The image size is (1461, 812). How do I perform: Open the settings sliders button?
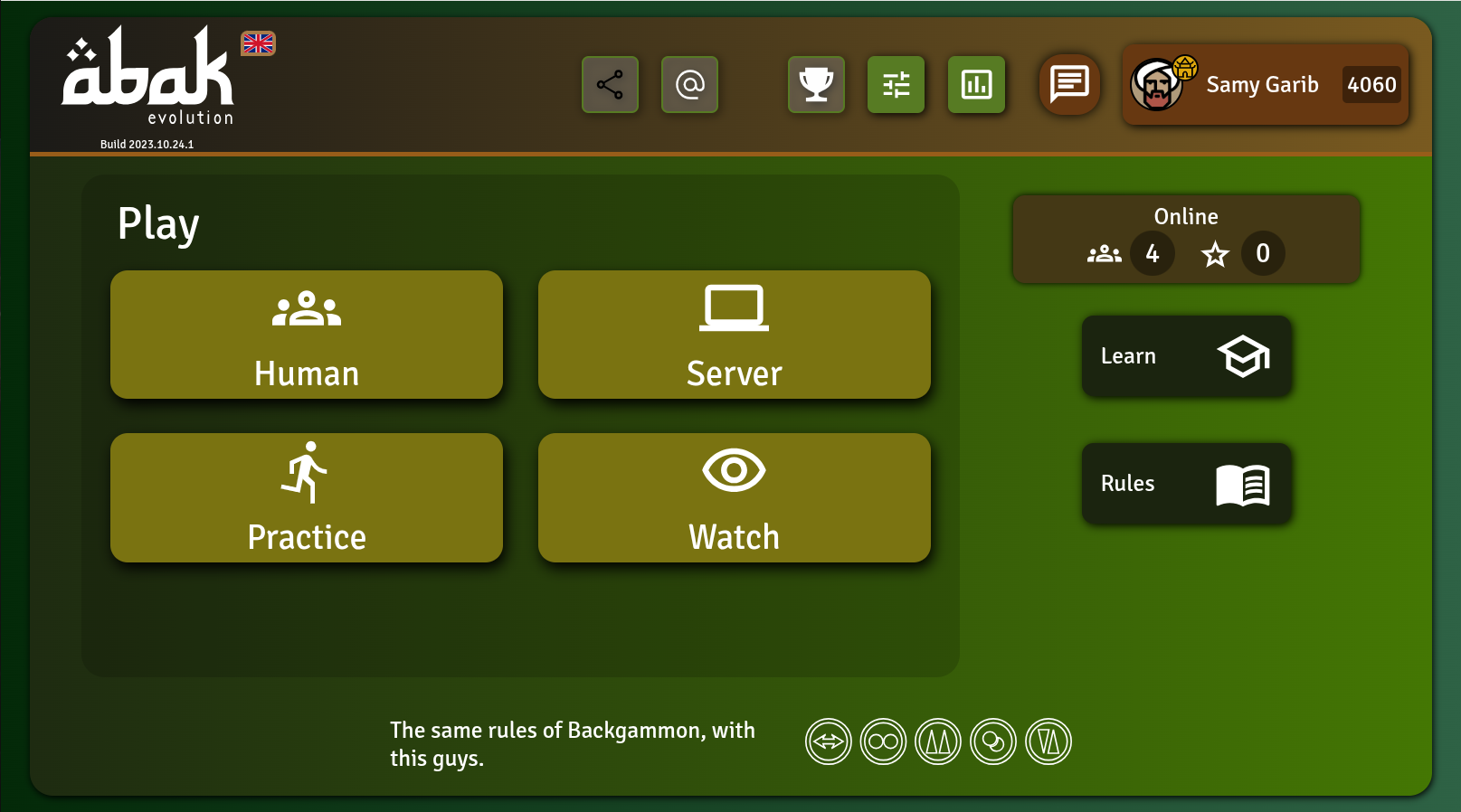coord(896,85)
